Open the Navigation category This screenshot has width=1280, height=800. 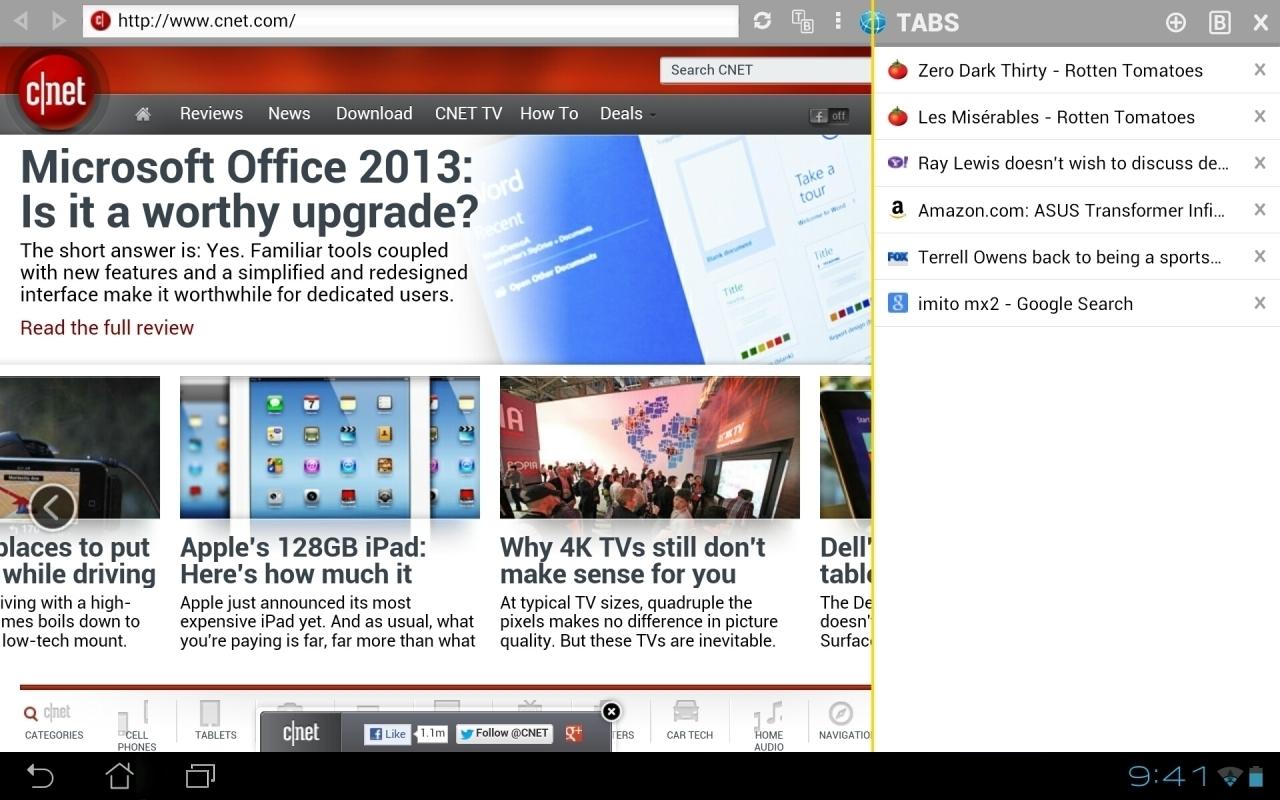click(844, 720)
